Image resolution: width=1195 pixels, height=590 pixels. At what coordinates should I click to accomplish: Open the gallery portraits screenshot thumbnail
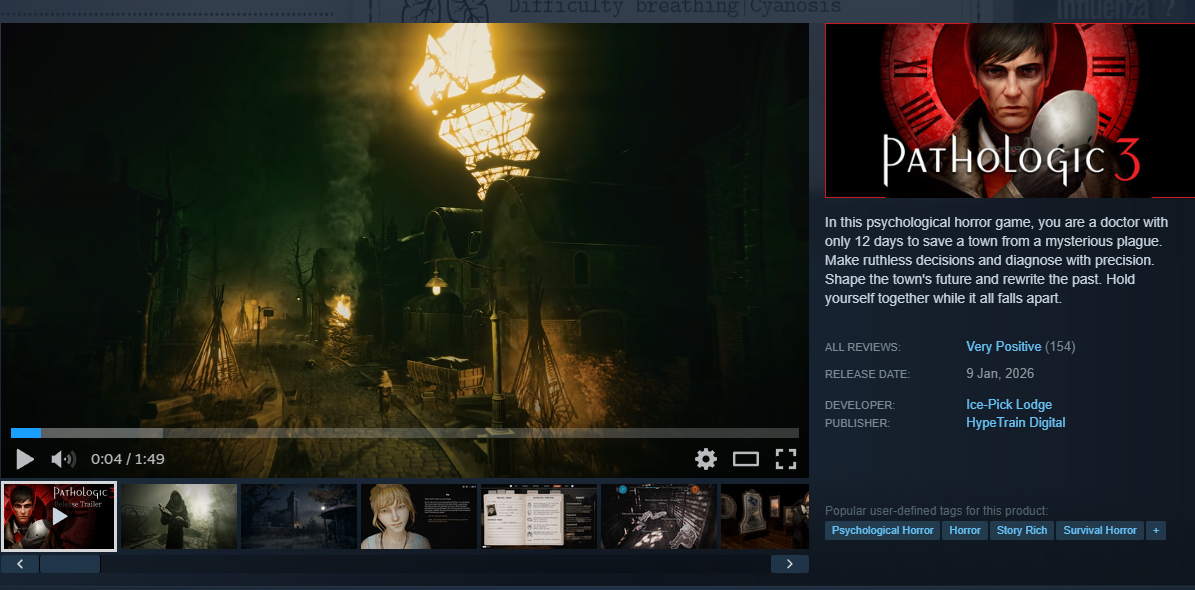[764, 516]
